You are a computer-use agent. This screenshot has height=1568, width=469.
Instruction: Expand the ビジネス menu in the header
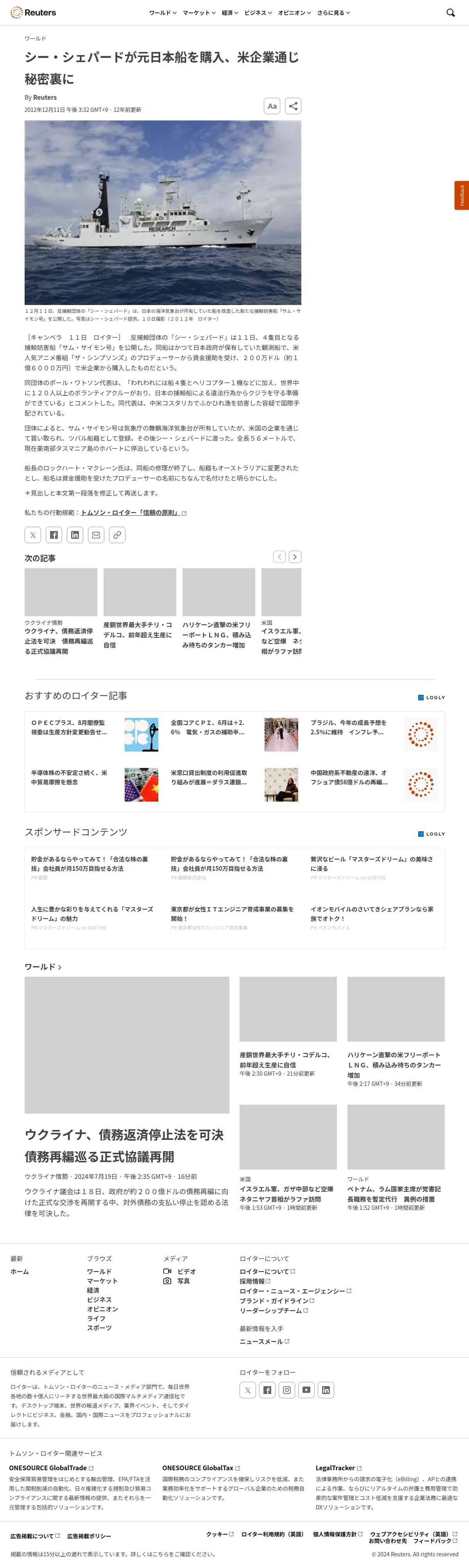(258, 13)
